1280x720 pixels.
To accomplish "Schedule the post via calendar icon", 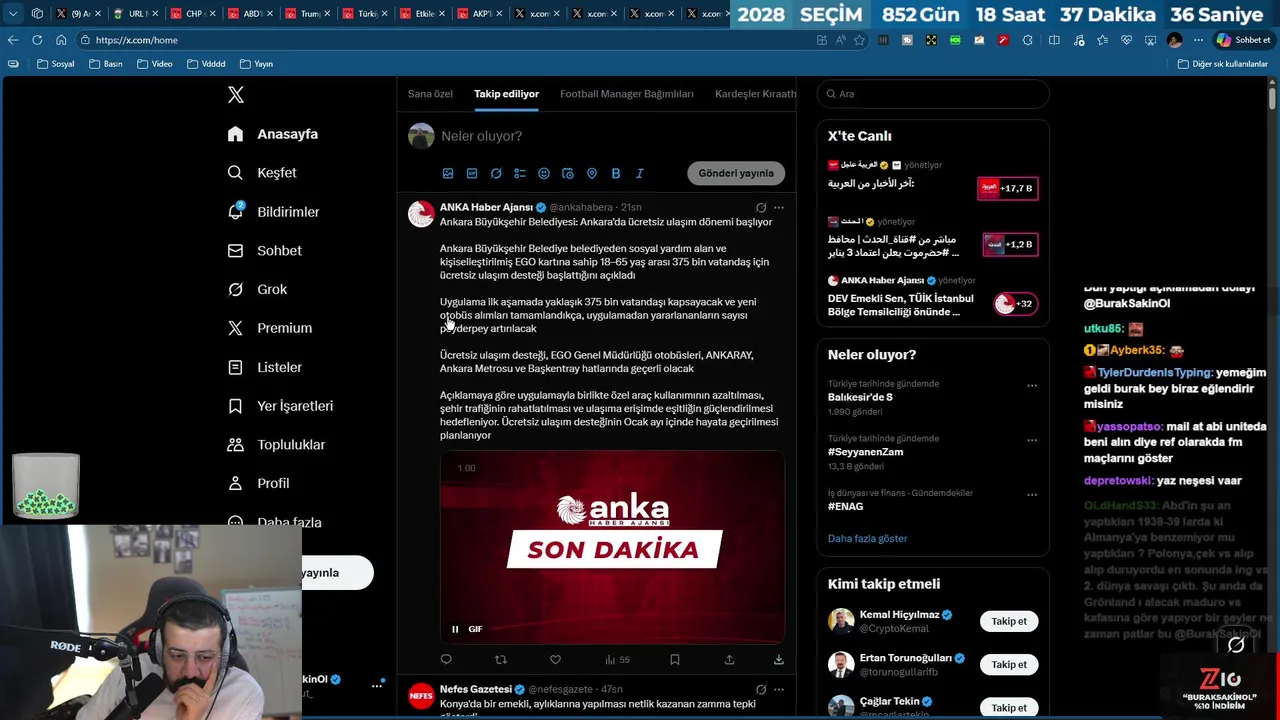I will (568, 173).
